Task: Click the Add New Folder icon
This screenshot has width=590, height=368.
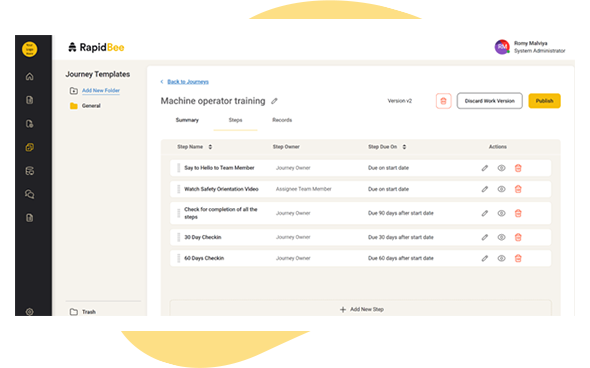Action: click(x=74, y=91)
